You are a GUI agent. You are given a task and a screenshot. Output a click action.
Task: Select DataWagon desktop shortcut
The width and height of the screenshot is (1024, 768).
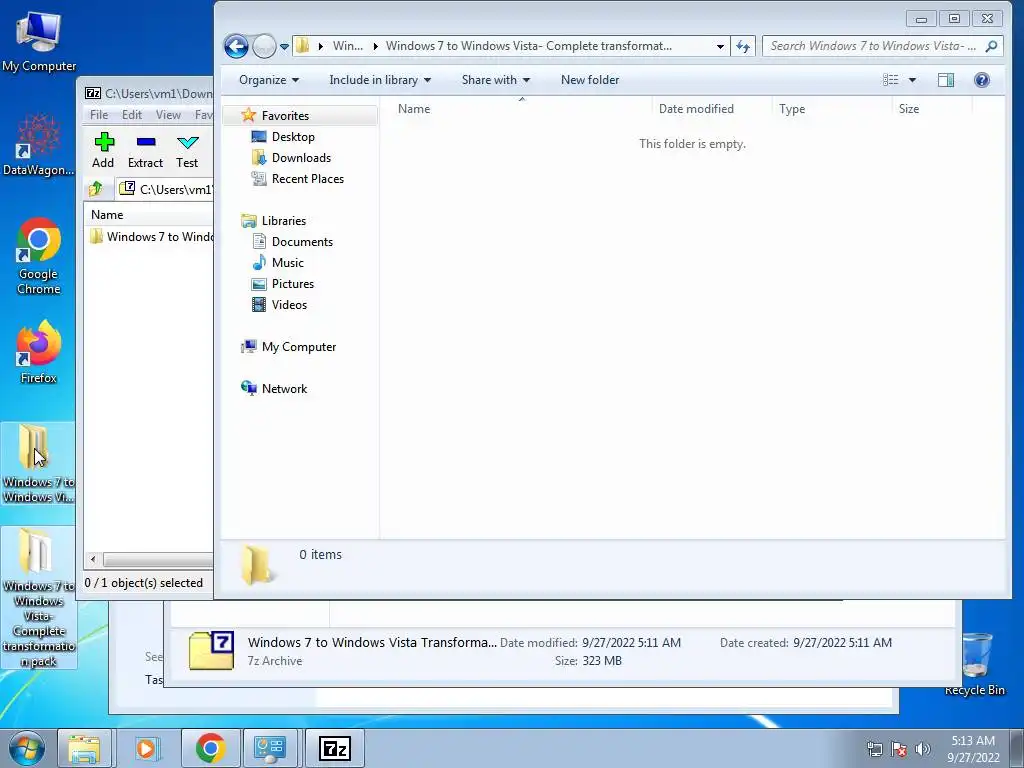point(39,145)
